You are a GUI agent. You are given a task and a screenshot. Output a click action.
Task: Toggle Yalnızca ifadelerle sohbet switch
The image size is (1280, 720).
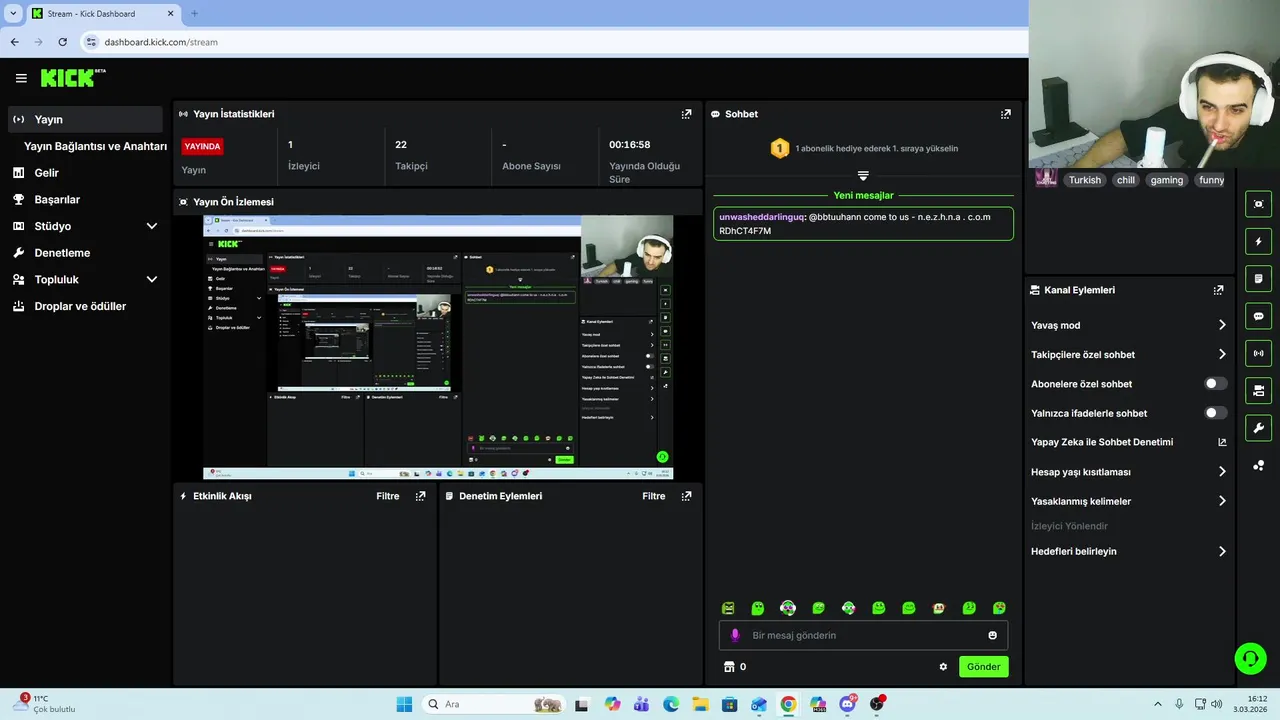click(x=1216, y=413)
